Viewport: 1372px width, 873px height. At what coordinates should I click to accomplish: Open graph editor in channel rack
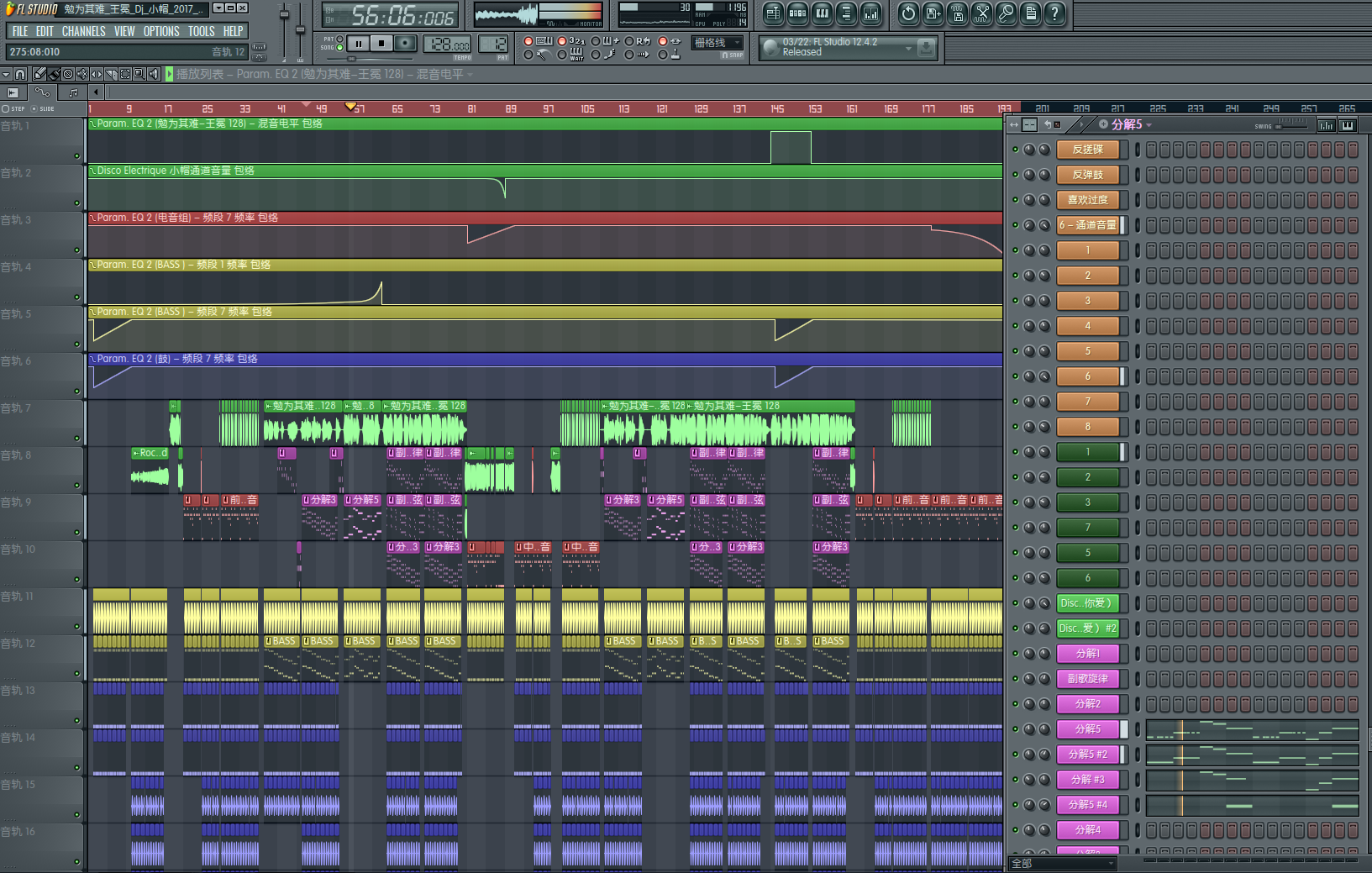click(x=1326, y=125)
